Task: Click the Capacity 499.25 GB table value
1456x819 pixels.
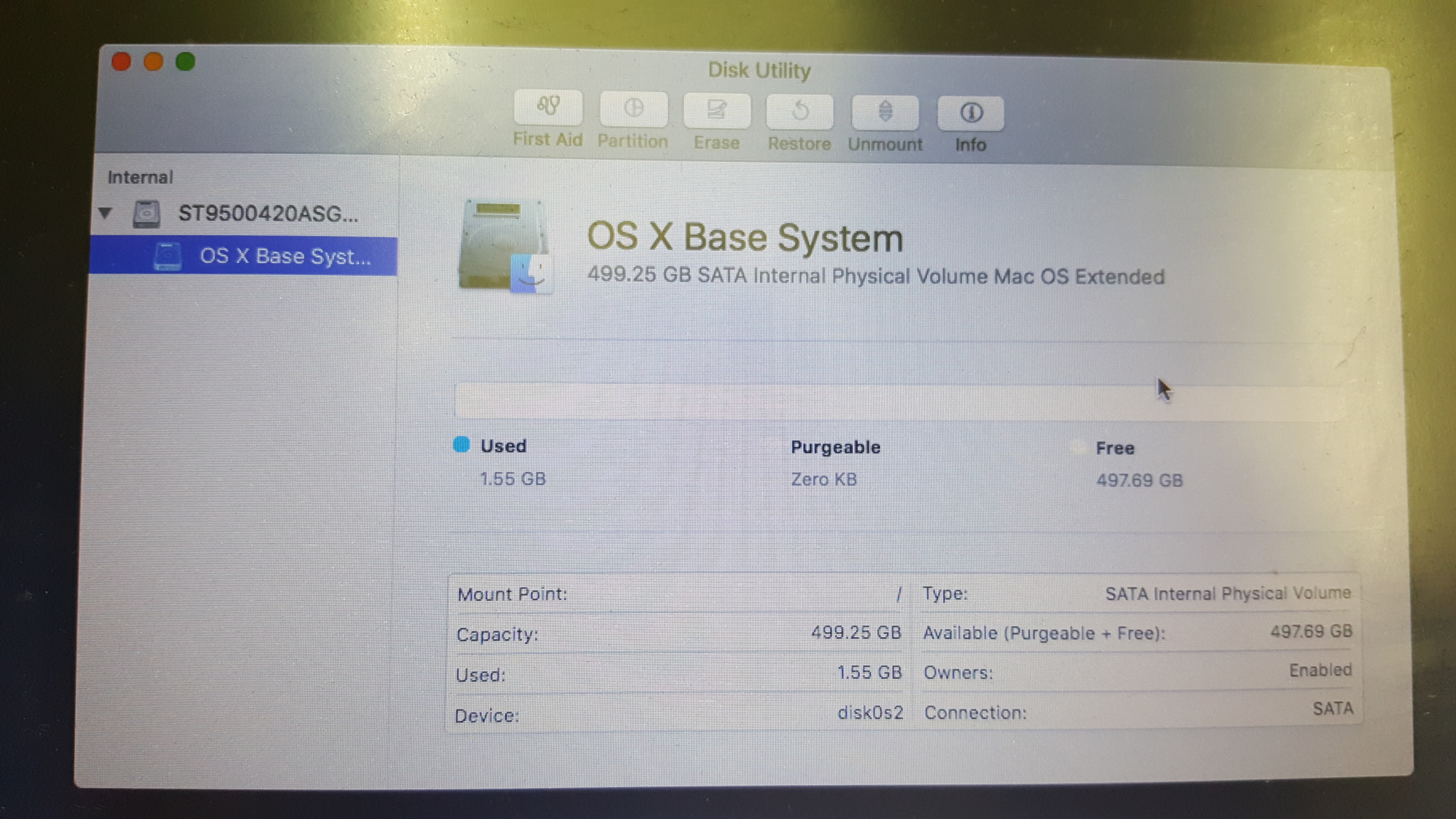Action: (x=856, y=632)
